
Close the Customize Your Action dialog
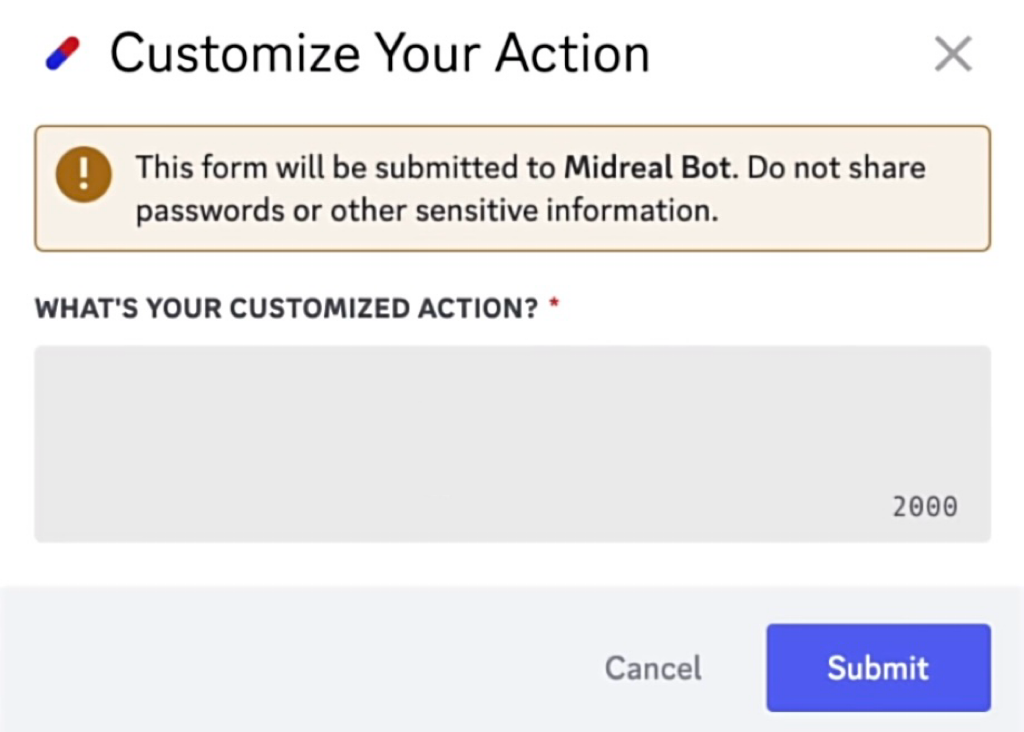[x=953, y=54]
